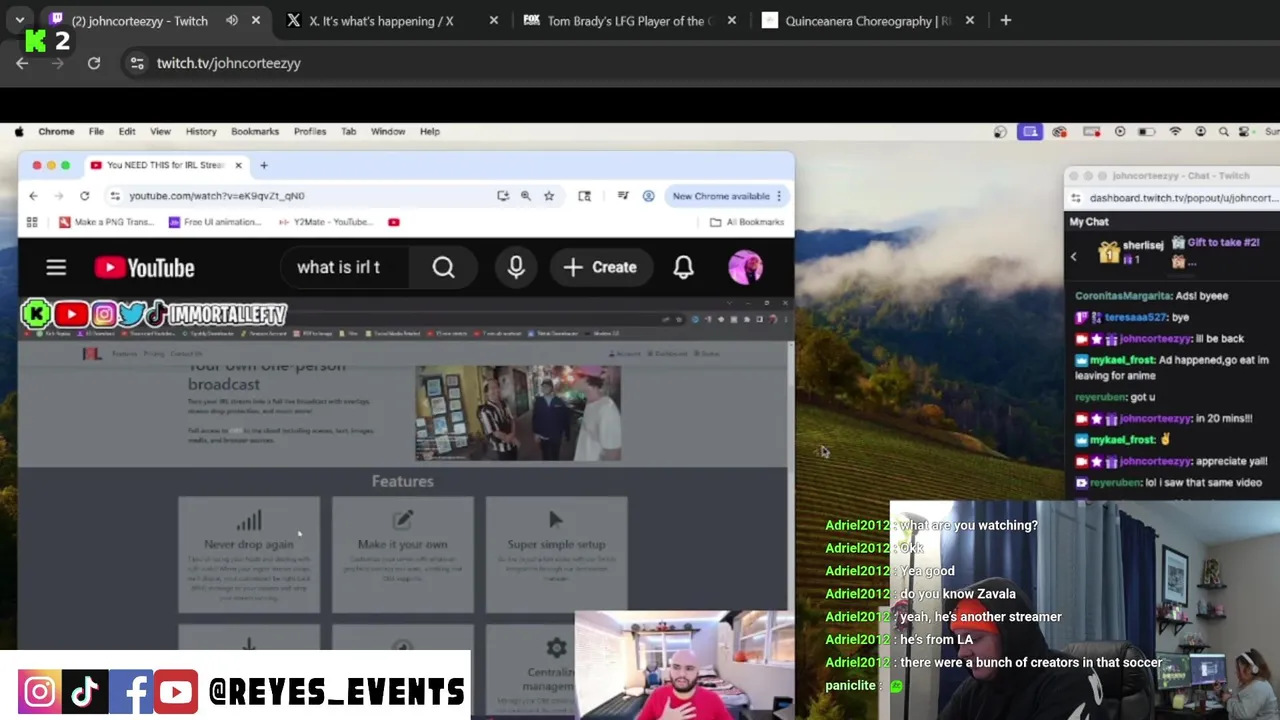Open the zoom magnifier icon in the address bar

[x=525, y=196]
